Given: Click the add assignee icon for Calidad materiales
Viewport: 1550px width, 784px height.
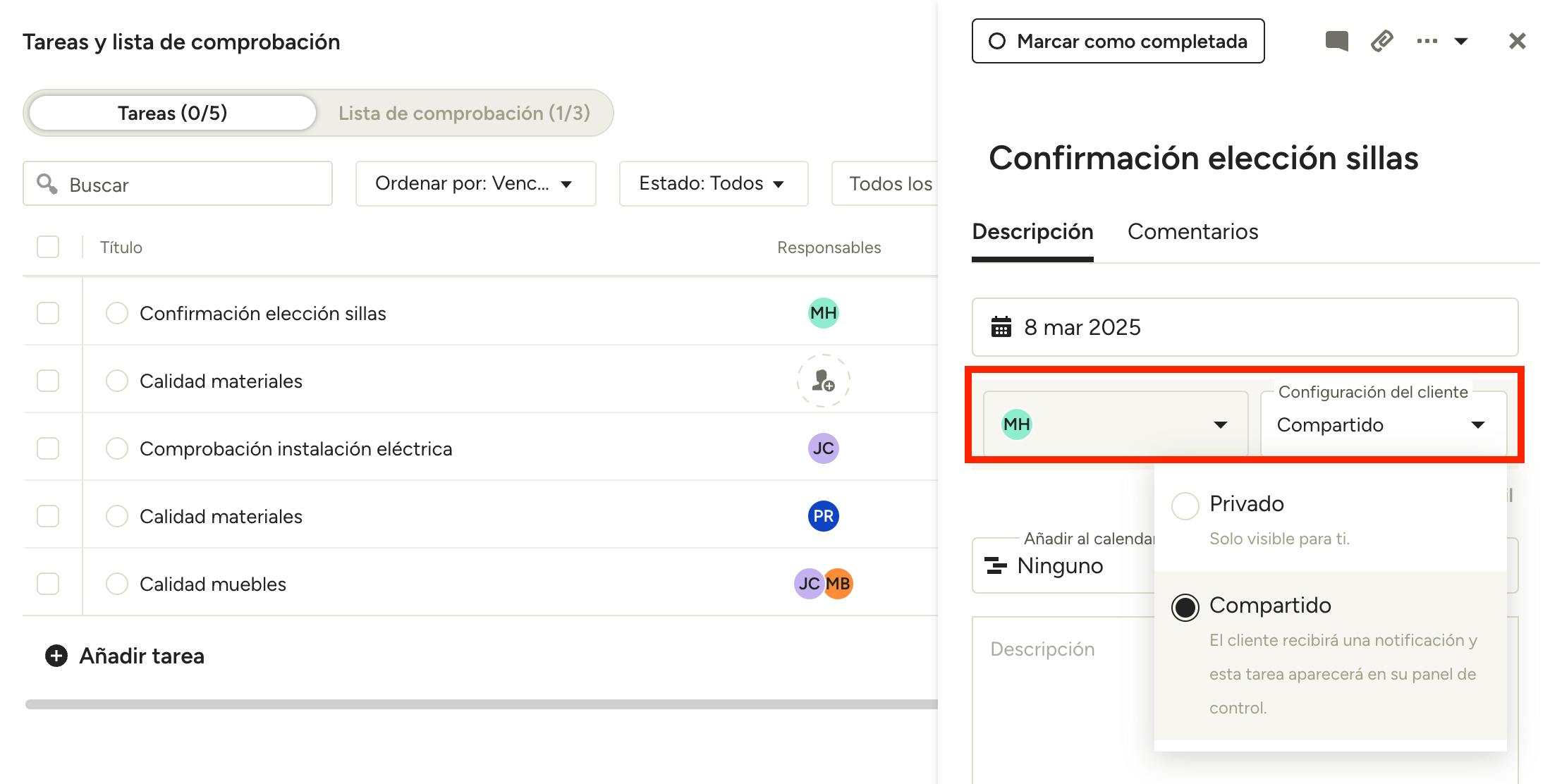Looking at the screenshot, I should [823, 381].
